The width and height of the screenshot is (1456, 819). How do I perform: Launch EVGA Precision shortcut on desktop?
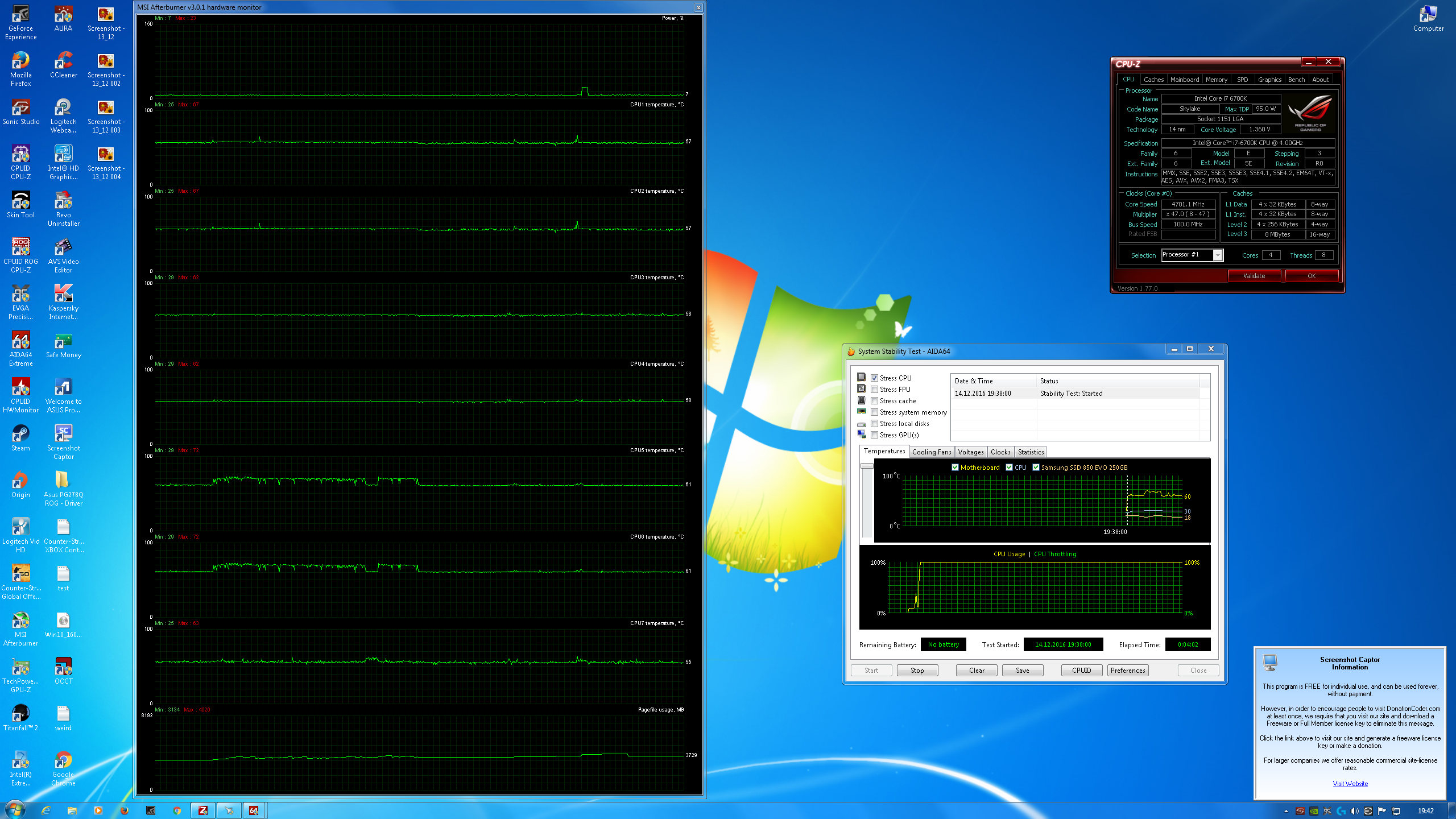20,302
